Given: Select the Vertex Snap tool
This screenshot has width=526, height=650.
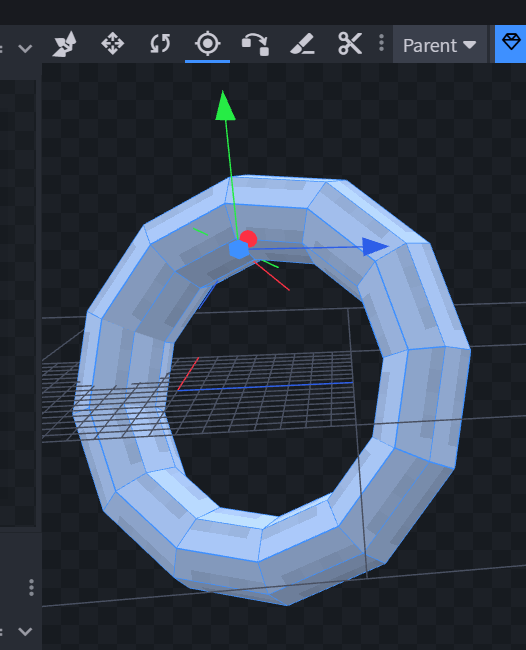Looking at the screenshot, I should 255,44.
